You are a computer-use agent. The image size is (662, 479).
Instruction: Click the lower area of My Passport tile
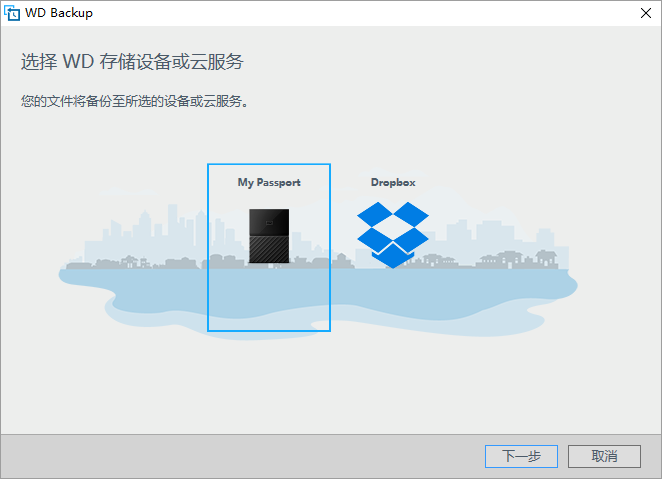[269, 300]
